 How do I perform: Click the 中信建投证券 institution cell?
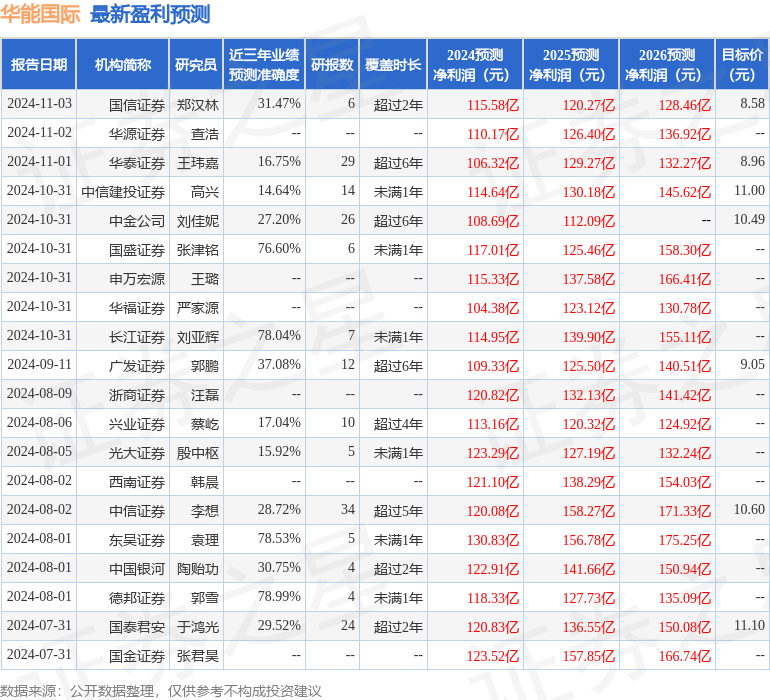123,192
